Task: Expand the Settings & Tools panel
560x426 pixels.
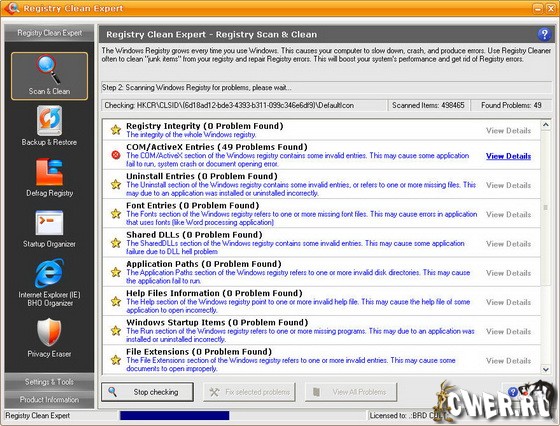Action: click(x=49, y=382)
